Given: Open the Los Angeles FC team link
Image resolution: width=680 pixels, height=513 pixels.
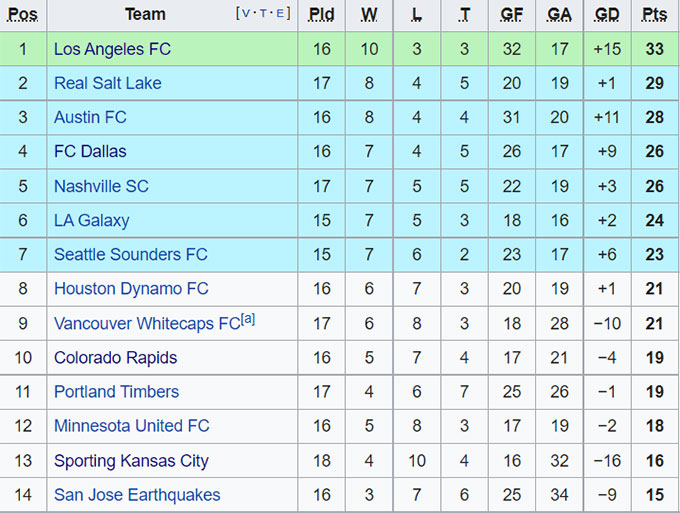Looking at the screenshot, I should click(x=112, y=49).
